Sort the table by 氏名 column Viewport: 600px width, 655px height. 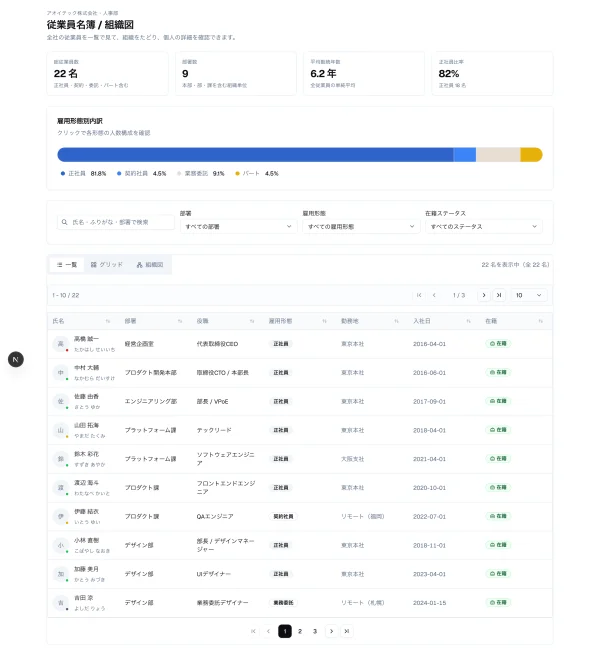click(x=108, y=321)
